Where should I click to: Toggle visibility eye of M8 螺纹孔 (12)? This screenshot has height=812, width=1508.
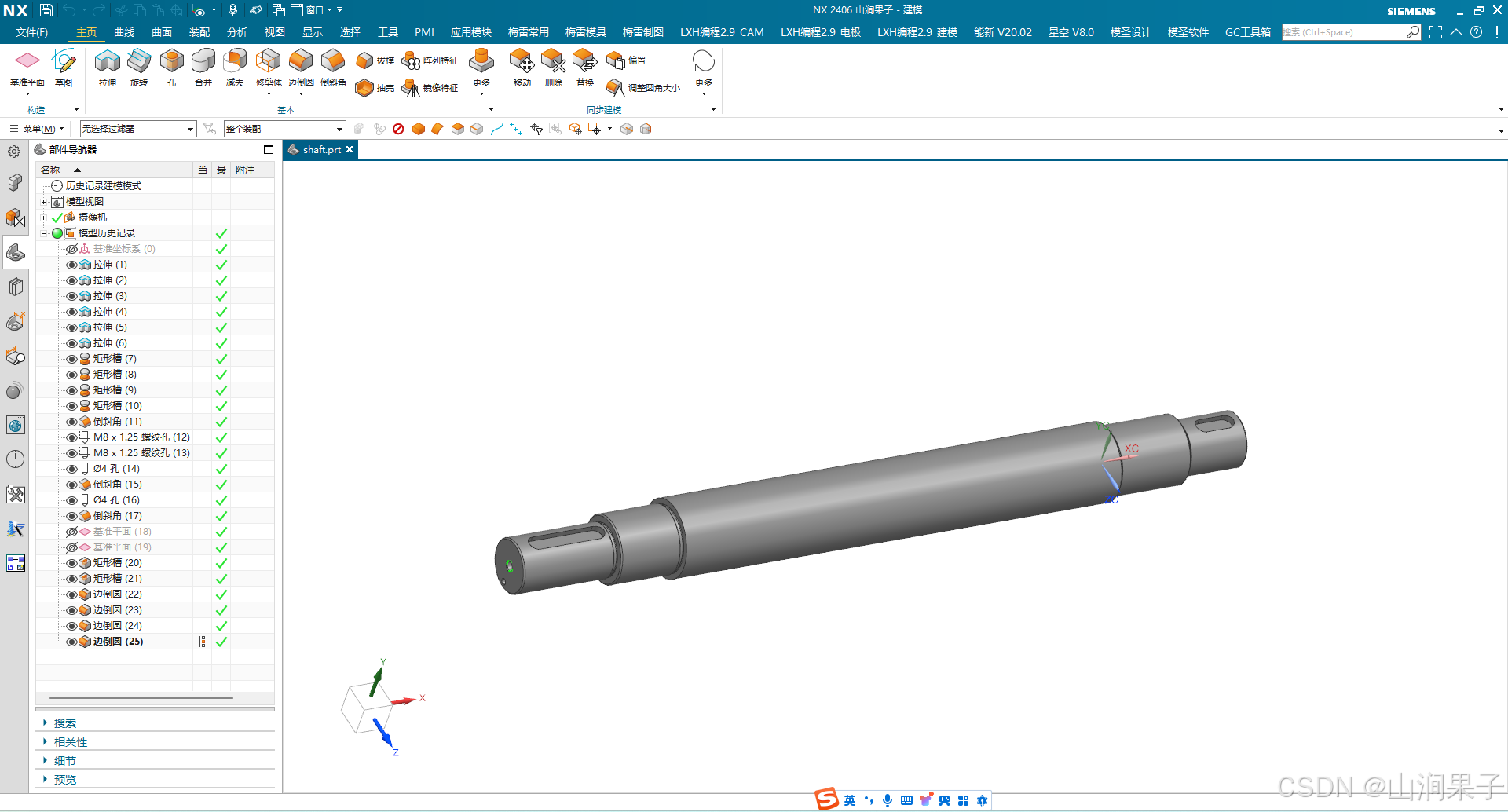[71, 437]
